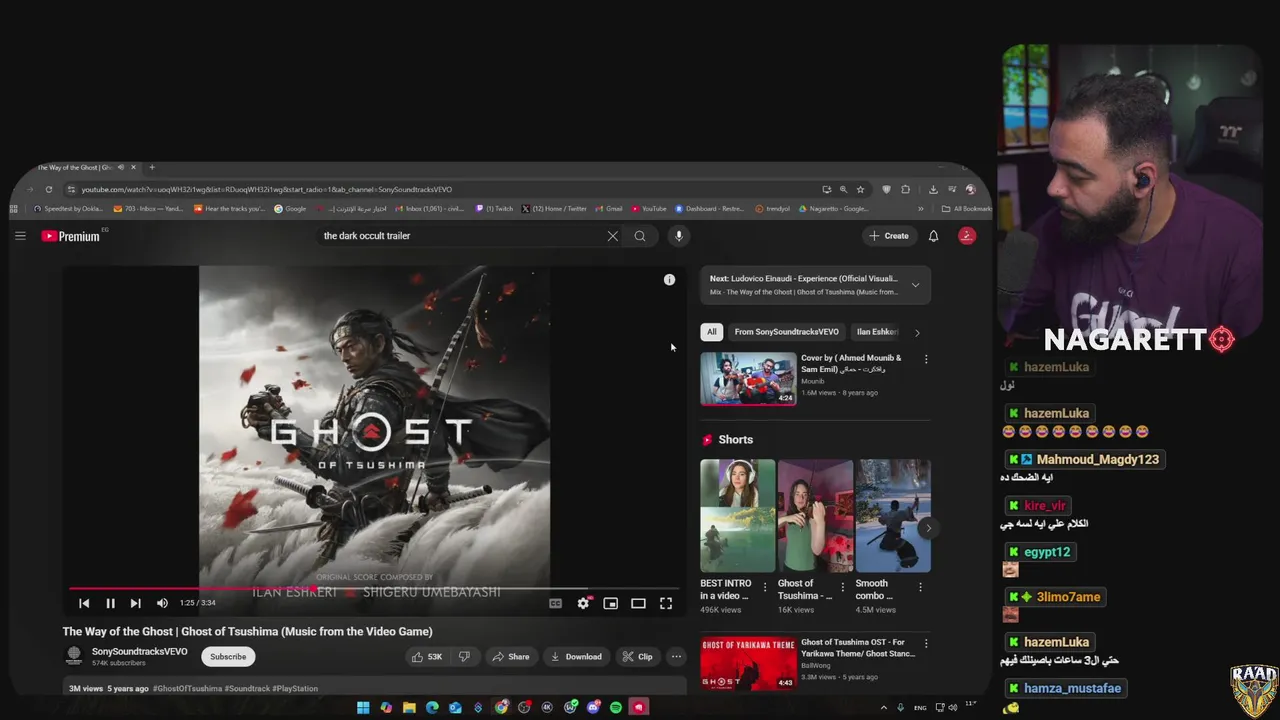The width and height of the screenshot is (1280, 720).
Task: Open SonySoundtracksVEVO channel name link
Action: [140, 652]
